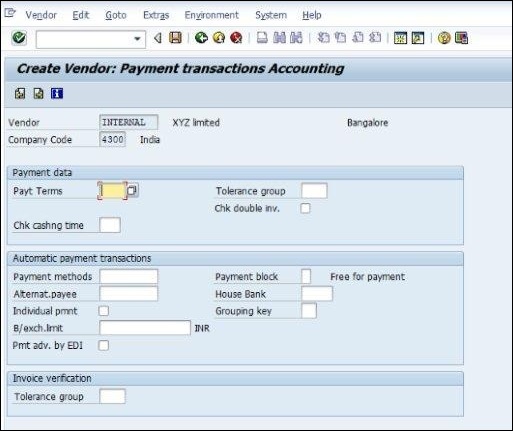Click the Generate Shortcut icon

(418, 38)
